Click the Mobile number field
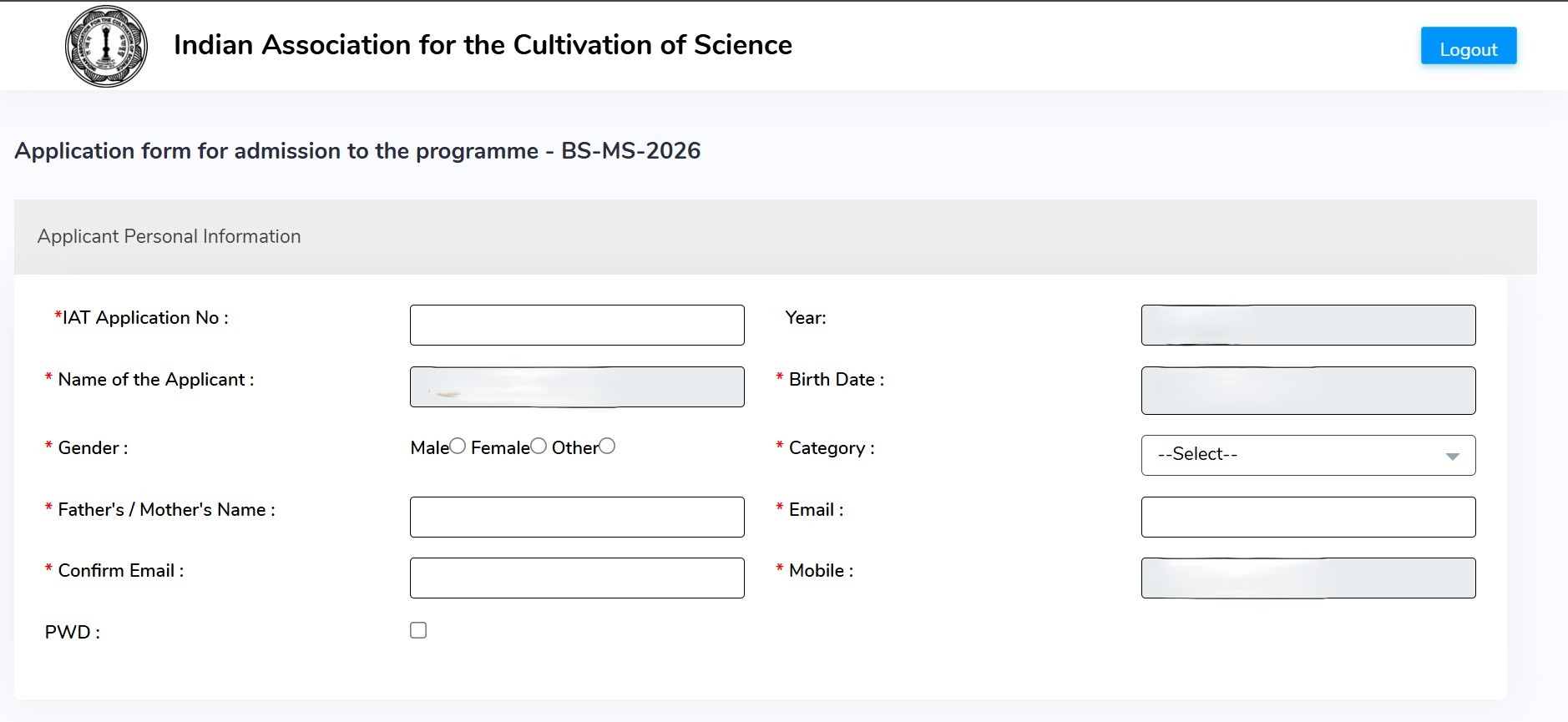This screenshot has width=1568, height=722. click(1308, 578)
